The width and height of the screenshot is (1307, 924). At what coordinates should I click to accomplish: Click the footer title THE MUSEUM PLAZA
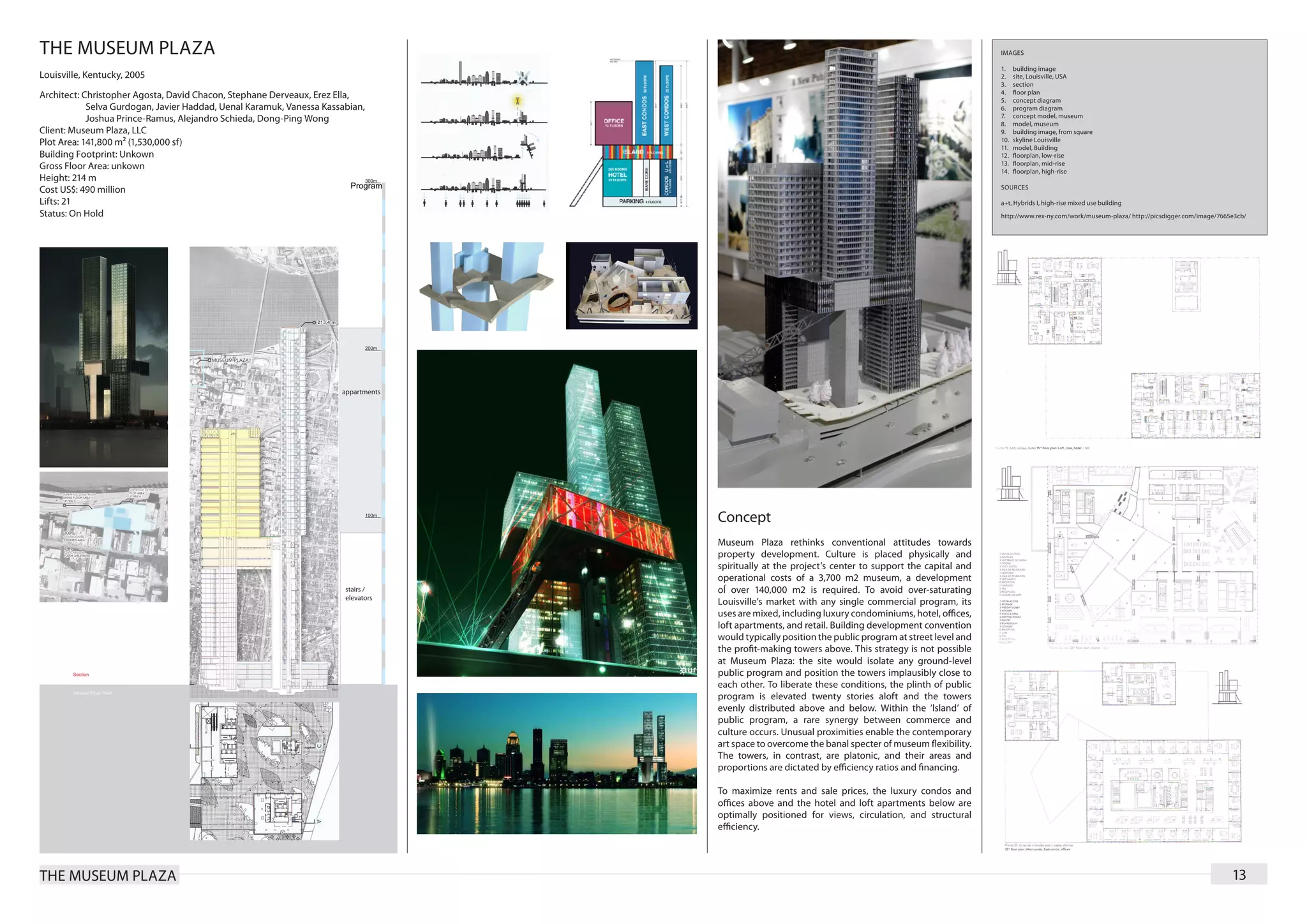pyautogui.click(x=108, y=876)
